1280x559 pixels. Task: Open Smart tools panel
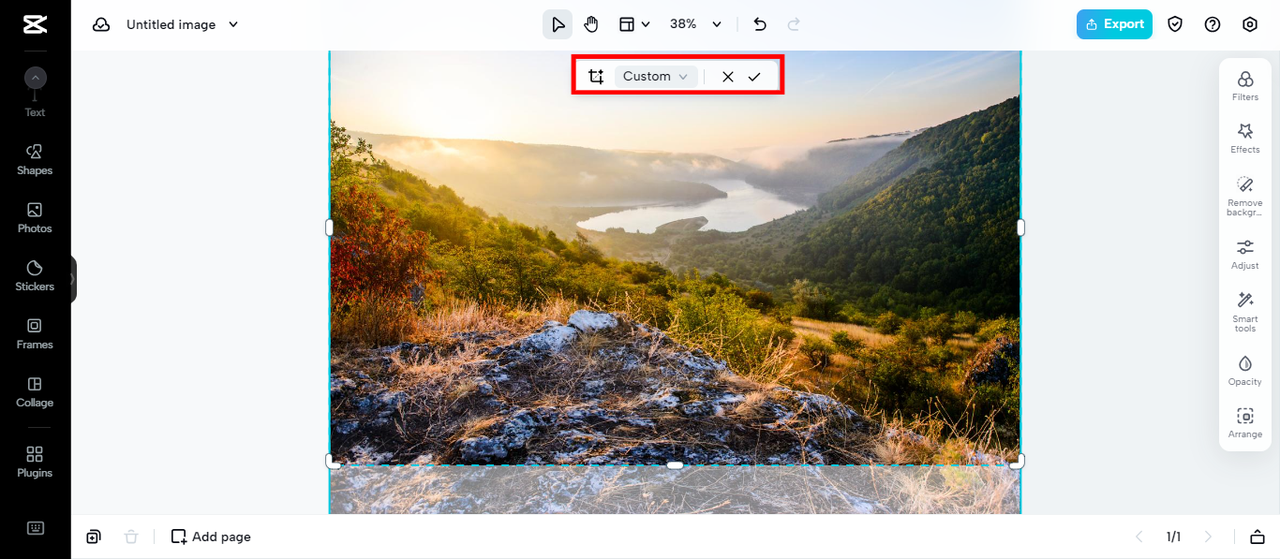(x=1245, y=312)
